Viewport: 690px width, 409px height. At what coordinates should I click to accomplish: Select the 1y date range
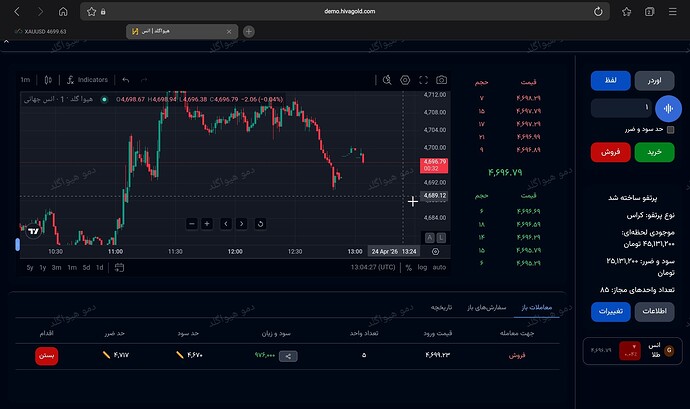(43, 267)
